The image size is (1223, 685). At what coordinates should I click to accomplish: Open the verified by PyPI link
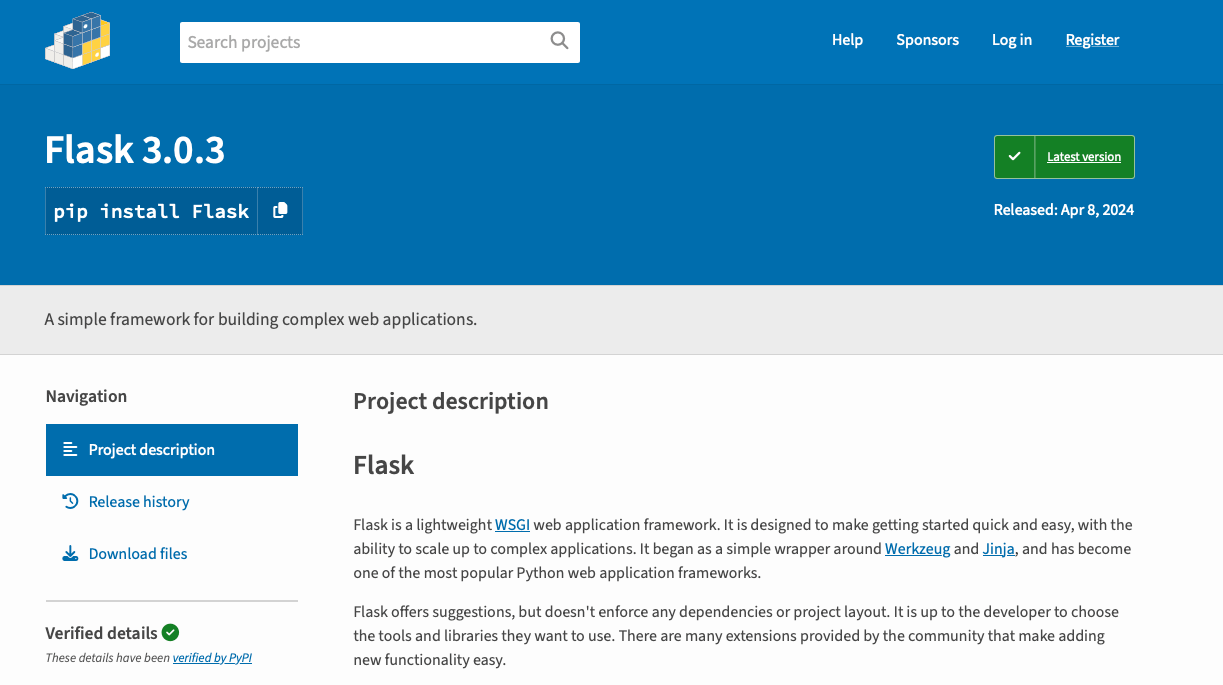pyautogui.click(x=212, y=658)
